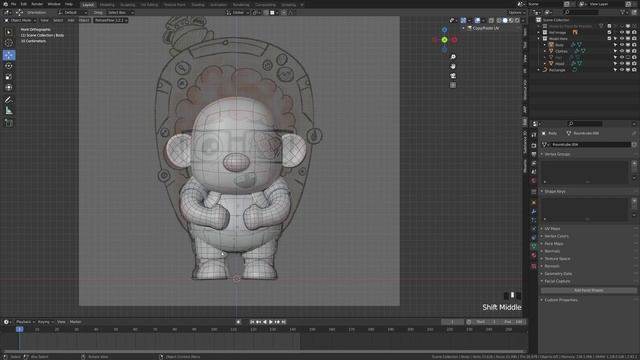This screenshot has height=360, width=640.
Task: Click the current frame number field
Action: pos(452,322)
